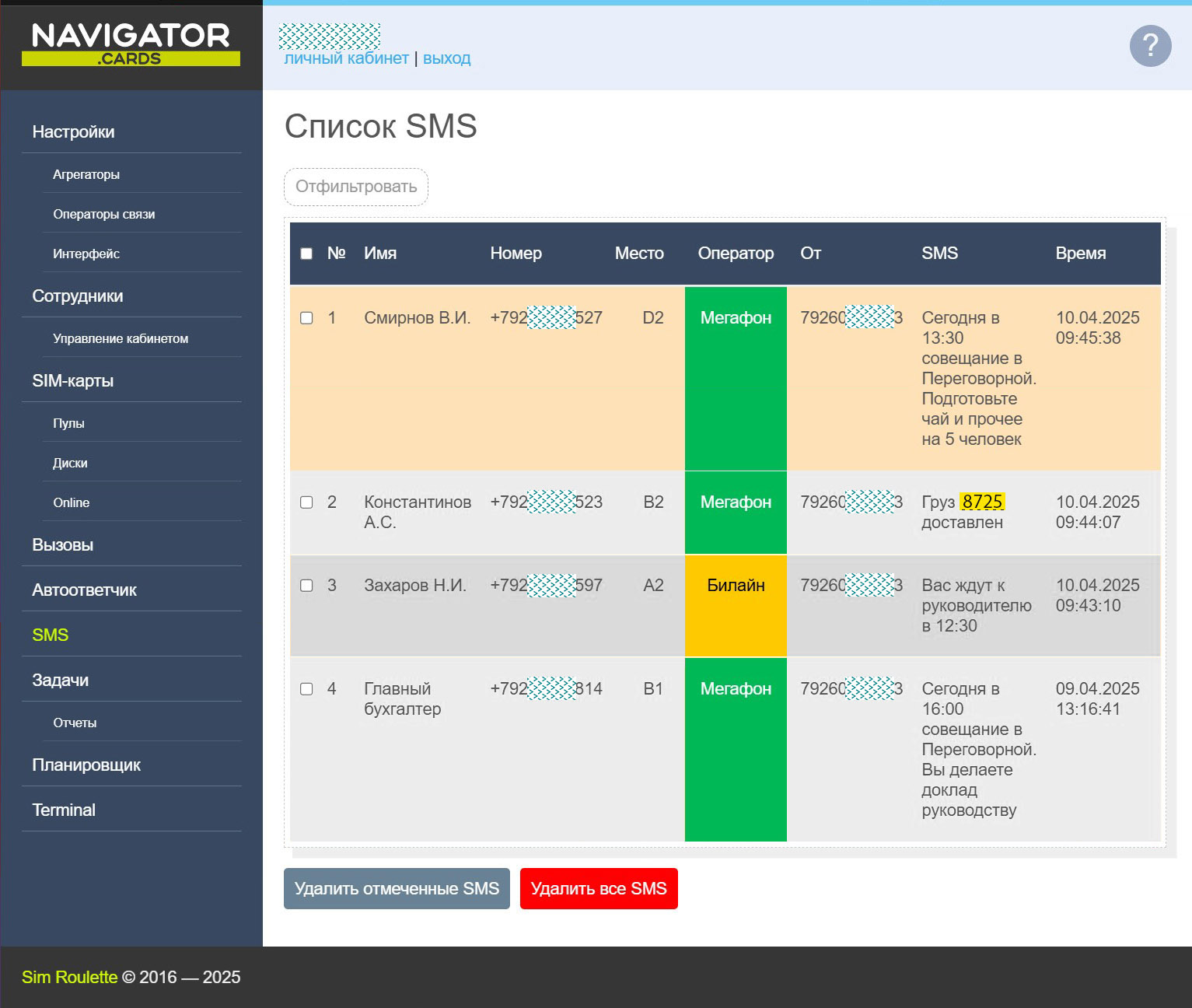Click the highlighted 8725 code in SMS
This screenshot has width=1192, height=1008.
click(x=982, y=502)
